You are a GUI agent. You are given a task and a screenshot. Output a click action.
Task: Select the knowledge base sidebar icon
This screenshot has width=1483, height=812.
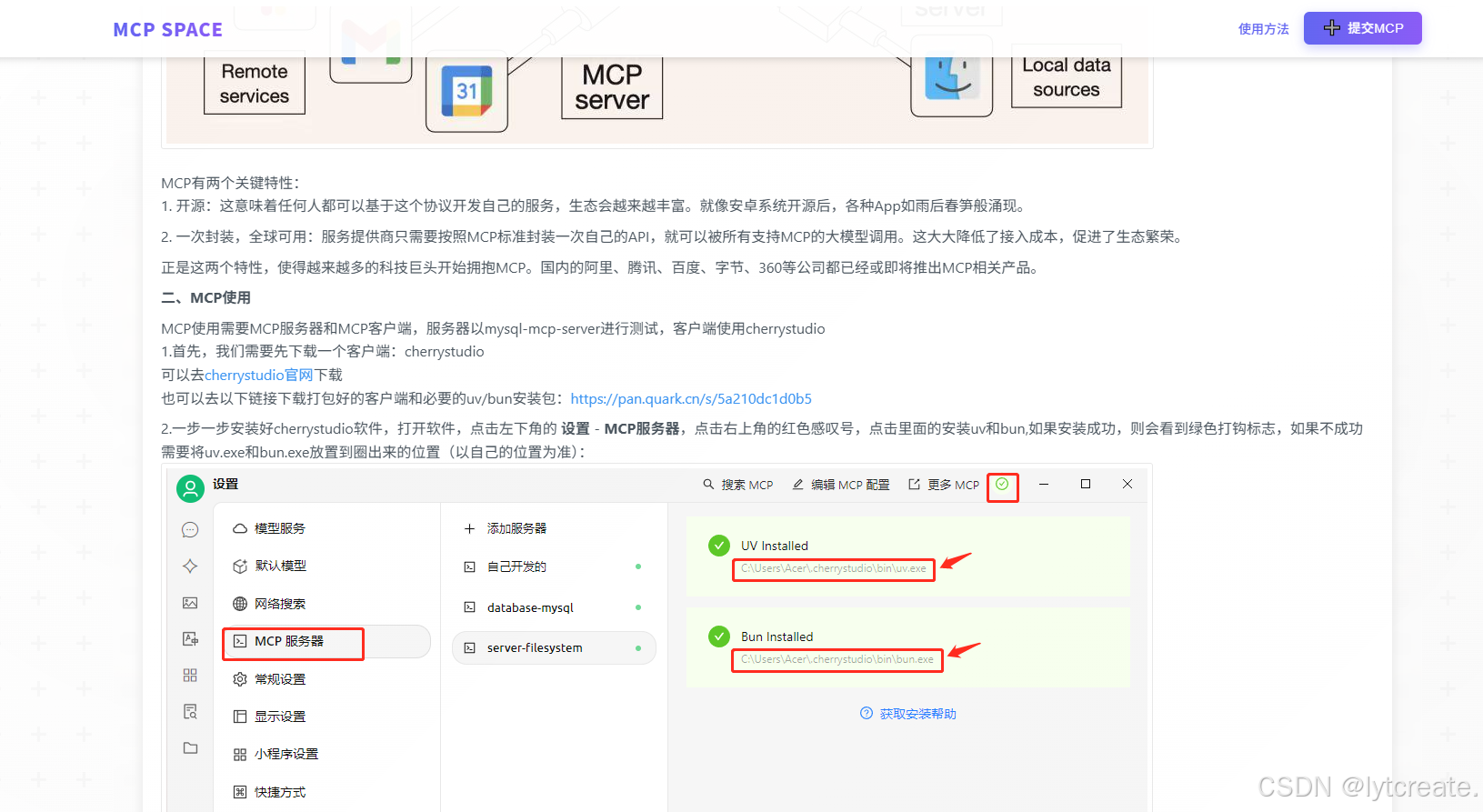190,711
